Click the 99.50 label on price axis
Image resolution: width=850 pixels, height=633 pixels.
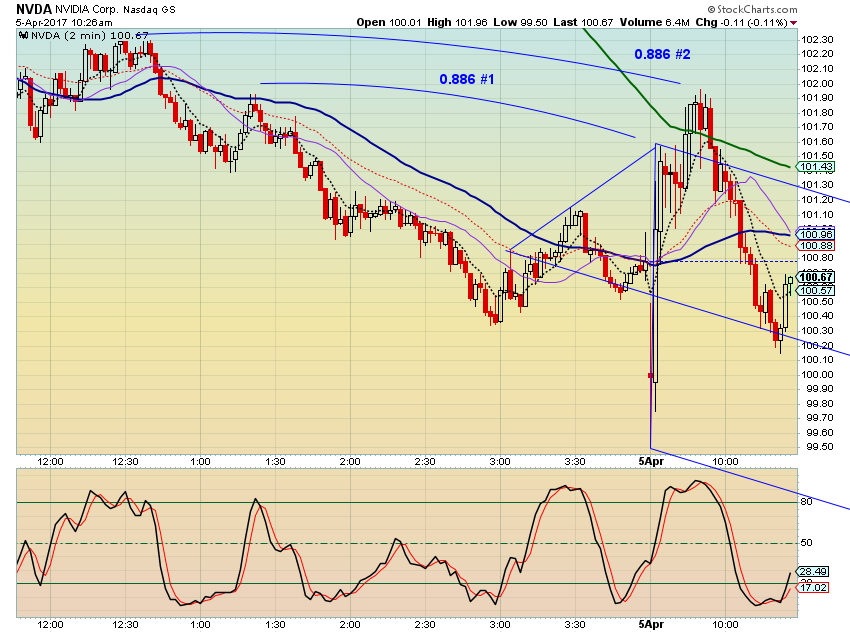[819, 447]
